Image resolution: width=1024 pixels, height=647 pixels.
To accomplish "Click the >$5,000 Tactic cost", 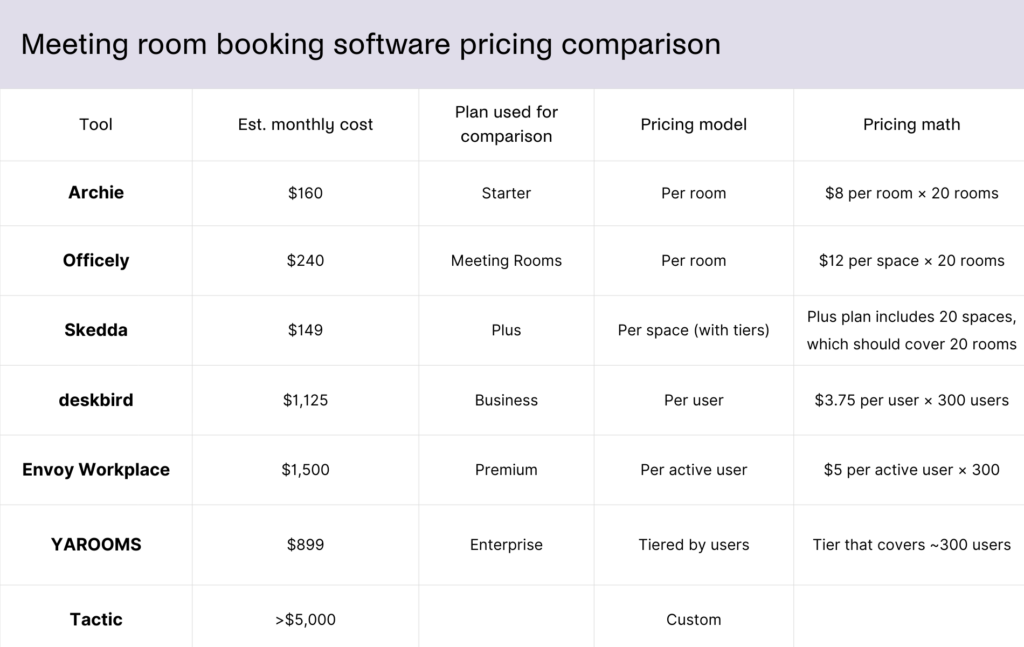I will point(305,620).
